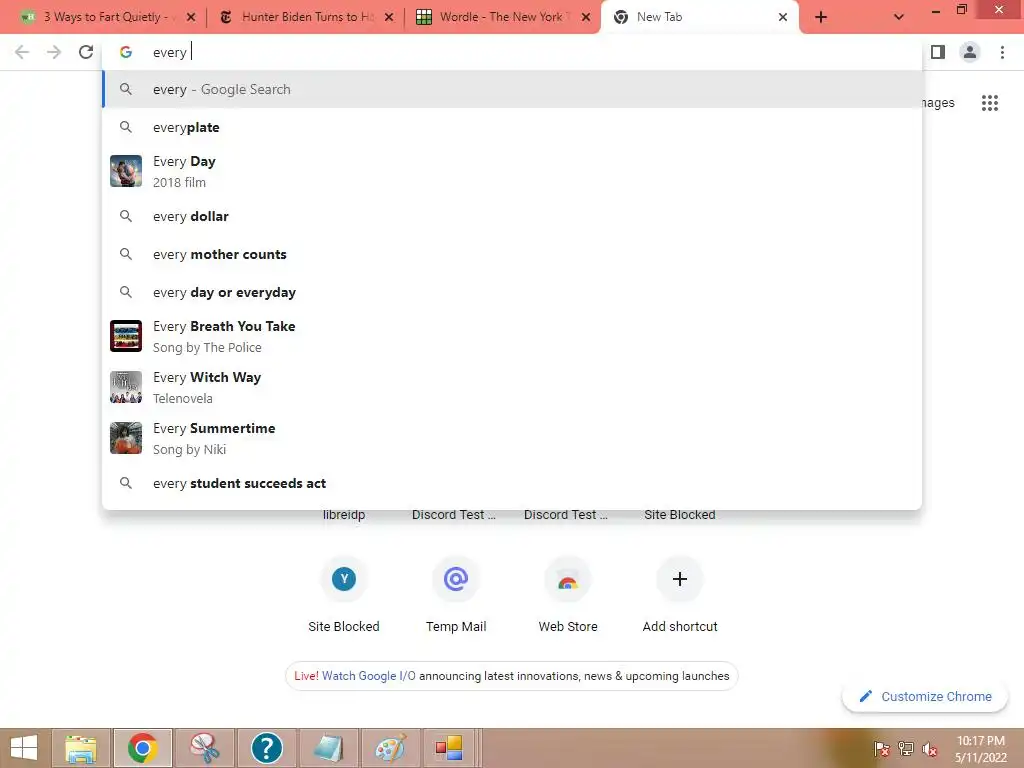Click the 'Discord Test' shortcut label after 'libreidp'
The width and height of the screenshot is (1024, 768).
(453, 515)
